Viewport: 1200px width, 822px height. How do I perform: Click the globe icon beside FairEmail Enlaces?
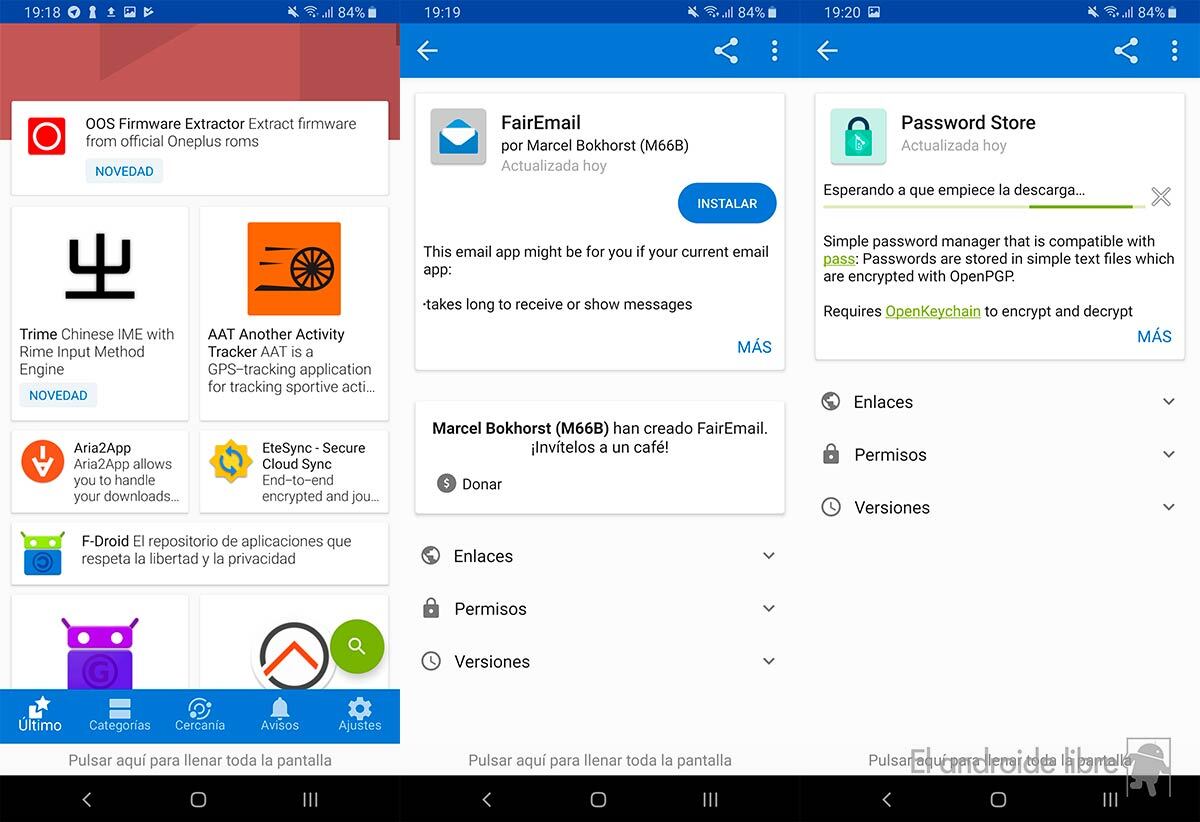point(431,556)
